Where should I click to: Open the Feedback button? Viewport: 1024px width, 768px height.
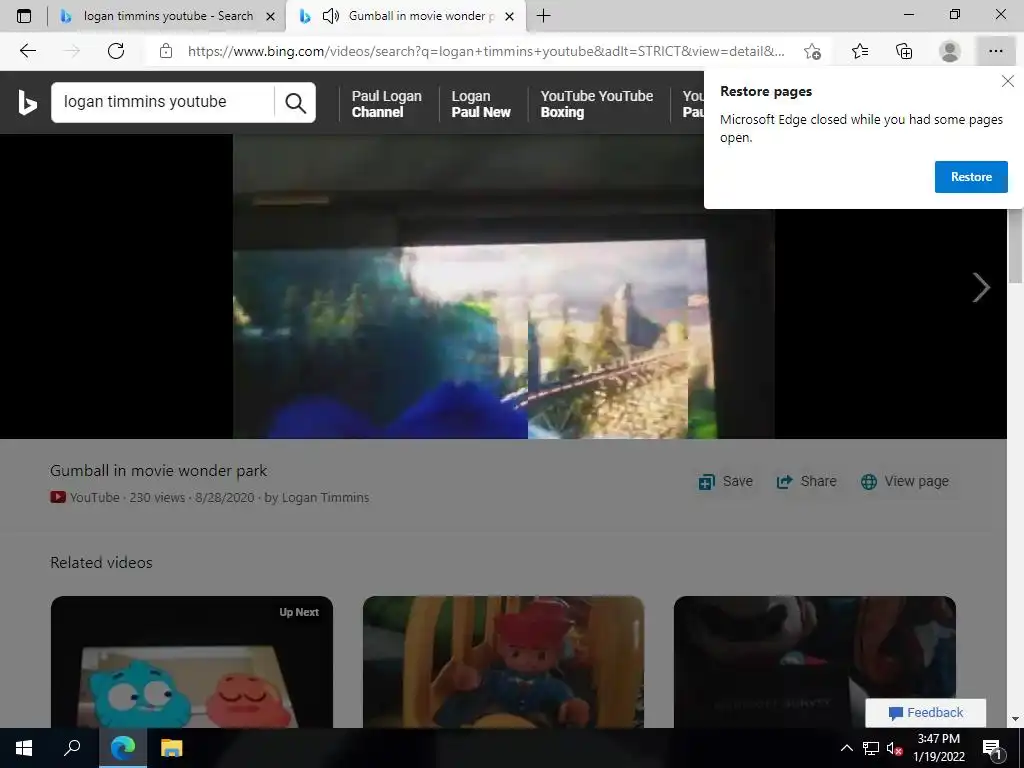pos(925,712)
